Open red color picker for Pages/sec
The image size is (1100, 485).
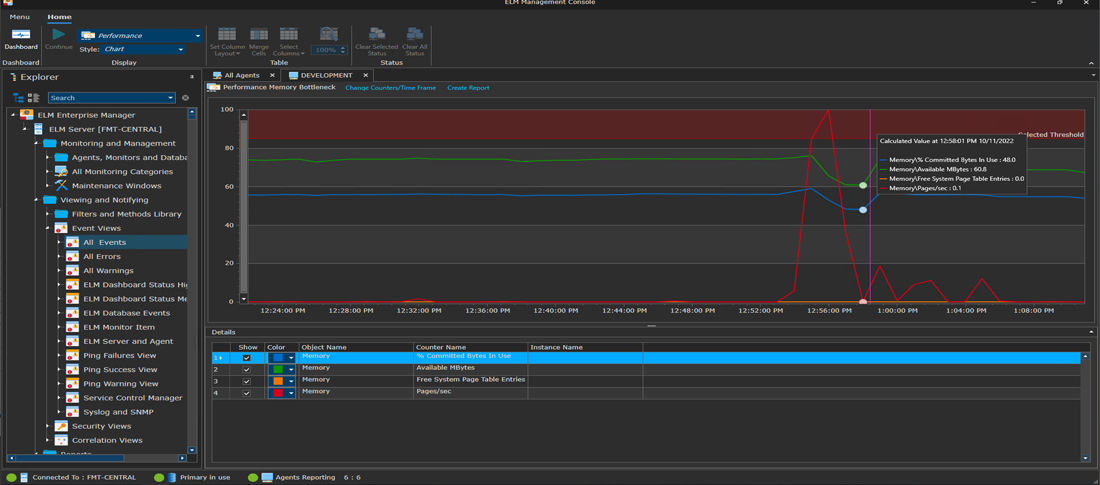point(281,393)
